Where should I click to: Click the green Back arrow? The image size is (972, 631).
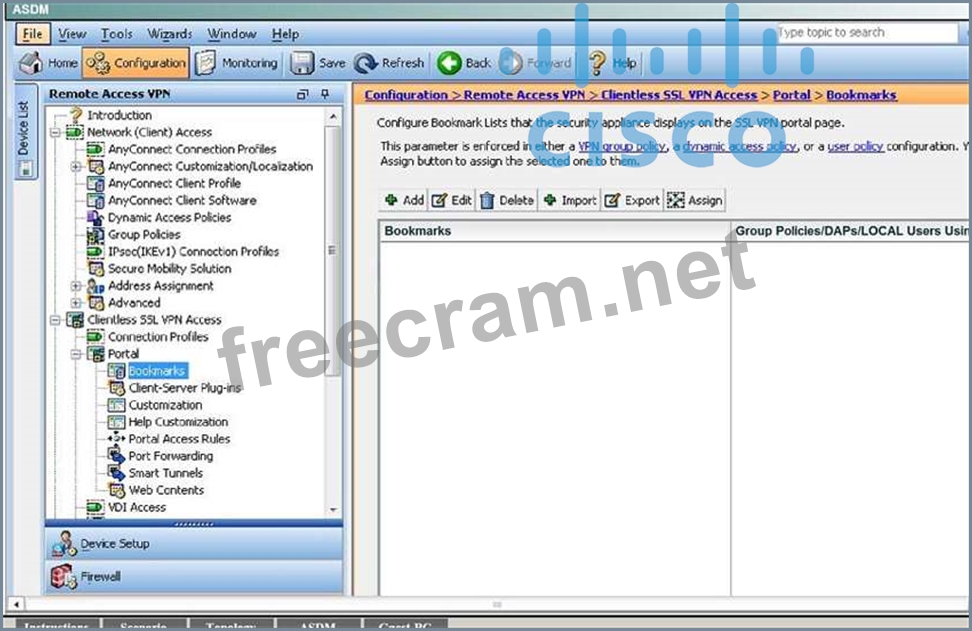(449, 63)
